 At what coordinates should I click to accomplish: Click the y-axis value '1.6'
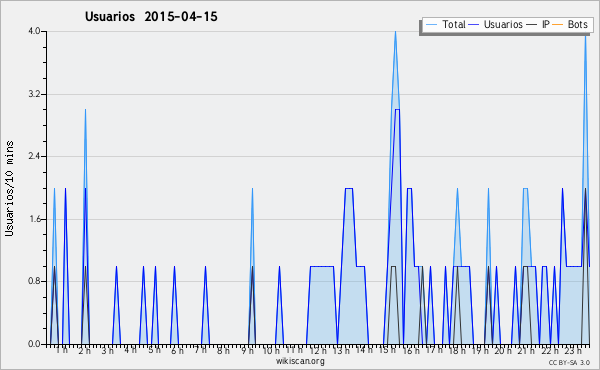(x=34, y=219)
